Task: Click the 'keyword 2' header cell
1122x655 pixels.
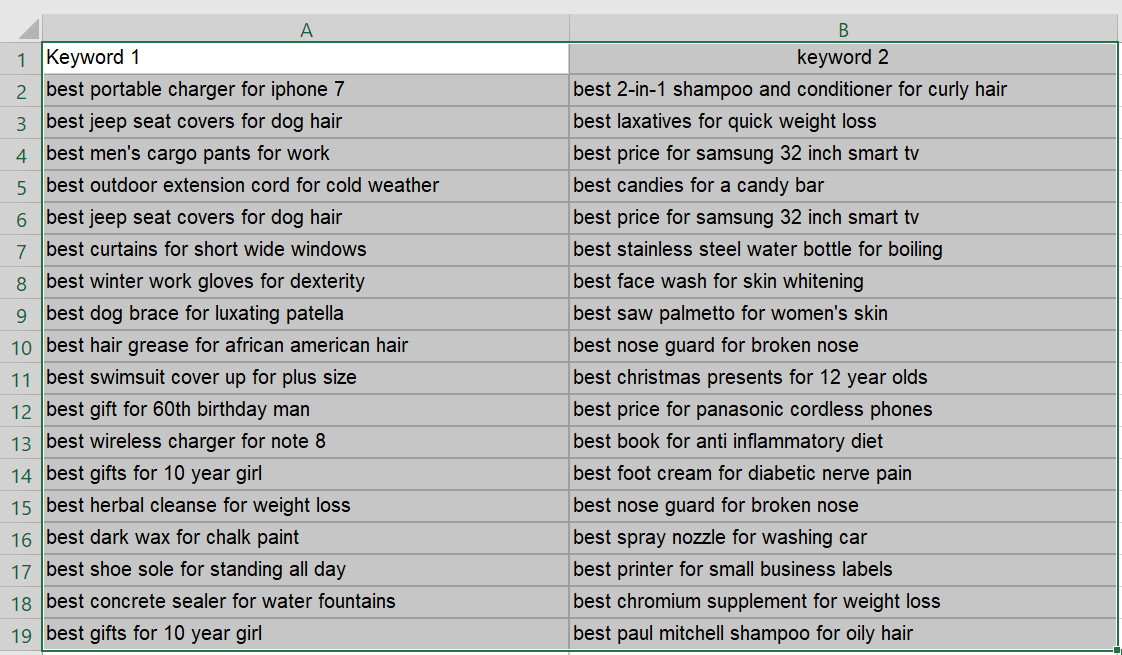Action: click(x=843, y=58)
